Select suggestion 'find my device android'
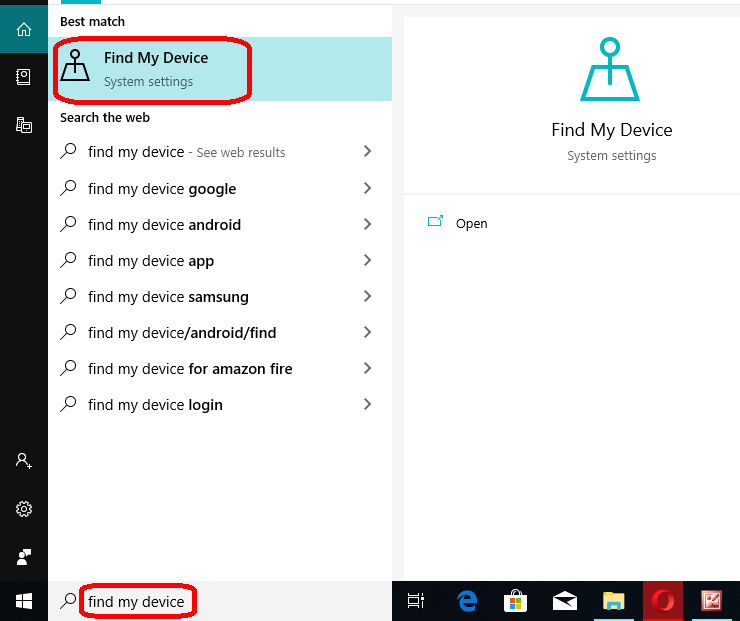Viewport: 740px width, 621px height. point(220,224)
